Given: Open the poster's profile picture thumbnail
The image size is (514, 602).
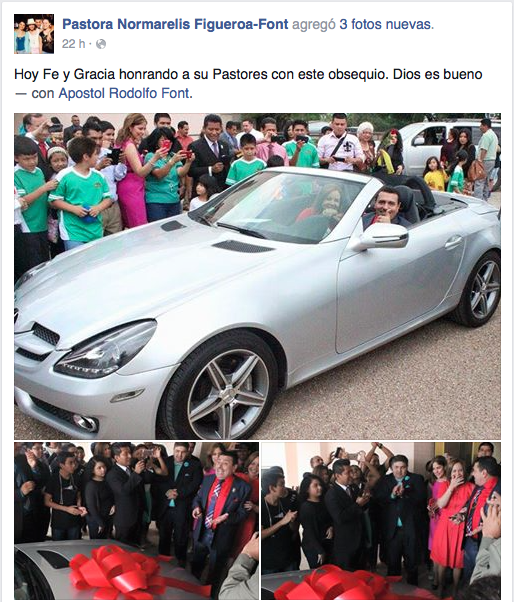Looking at the screenshot, I should click(x=34, y=34).
